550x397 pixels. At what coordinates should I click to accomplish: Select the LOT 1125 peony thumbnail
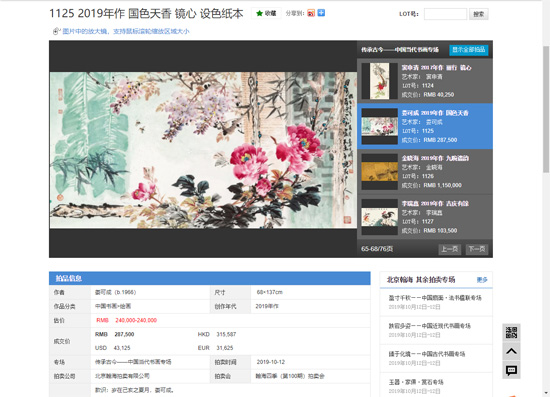click(380, 126)
